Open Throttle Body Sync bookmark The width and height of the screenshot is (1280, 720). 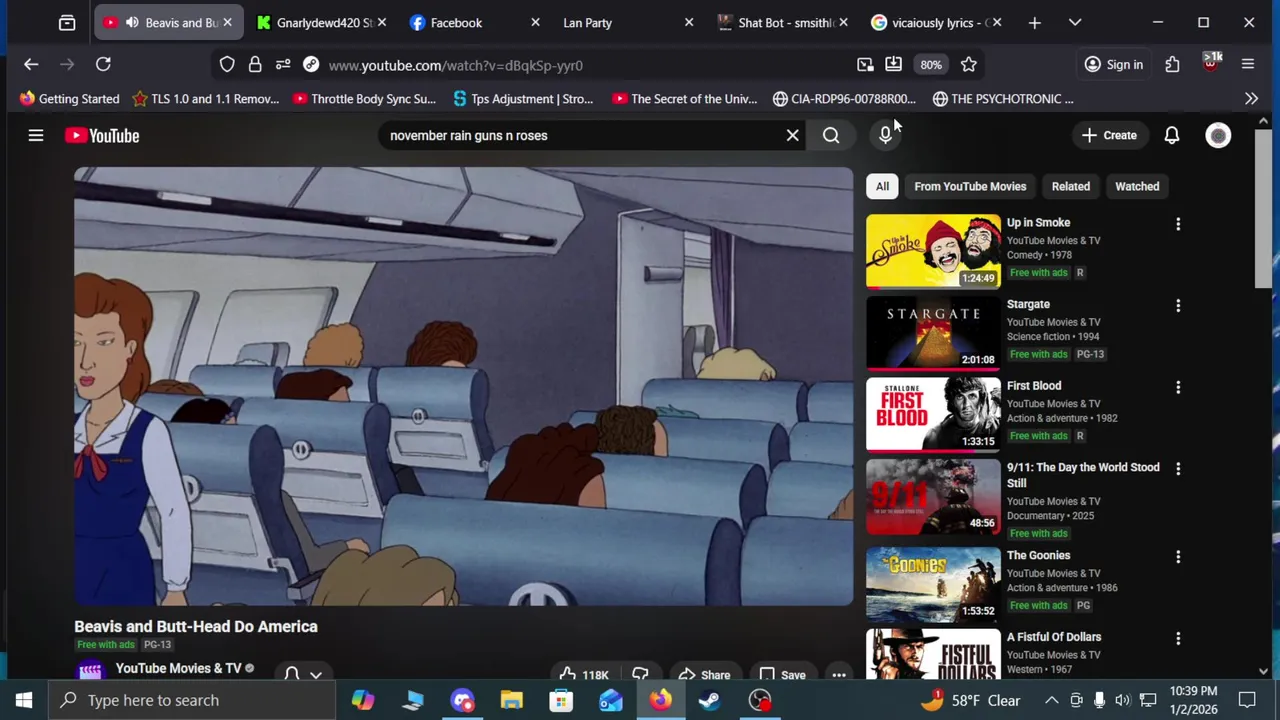pyautogui.click(x=364, y=99)
